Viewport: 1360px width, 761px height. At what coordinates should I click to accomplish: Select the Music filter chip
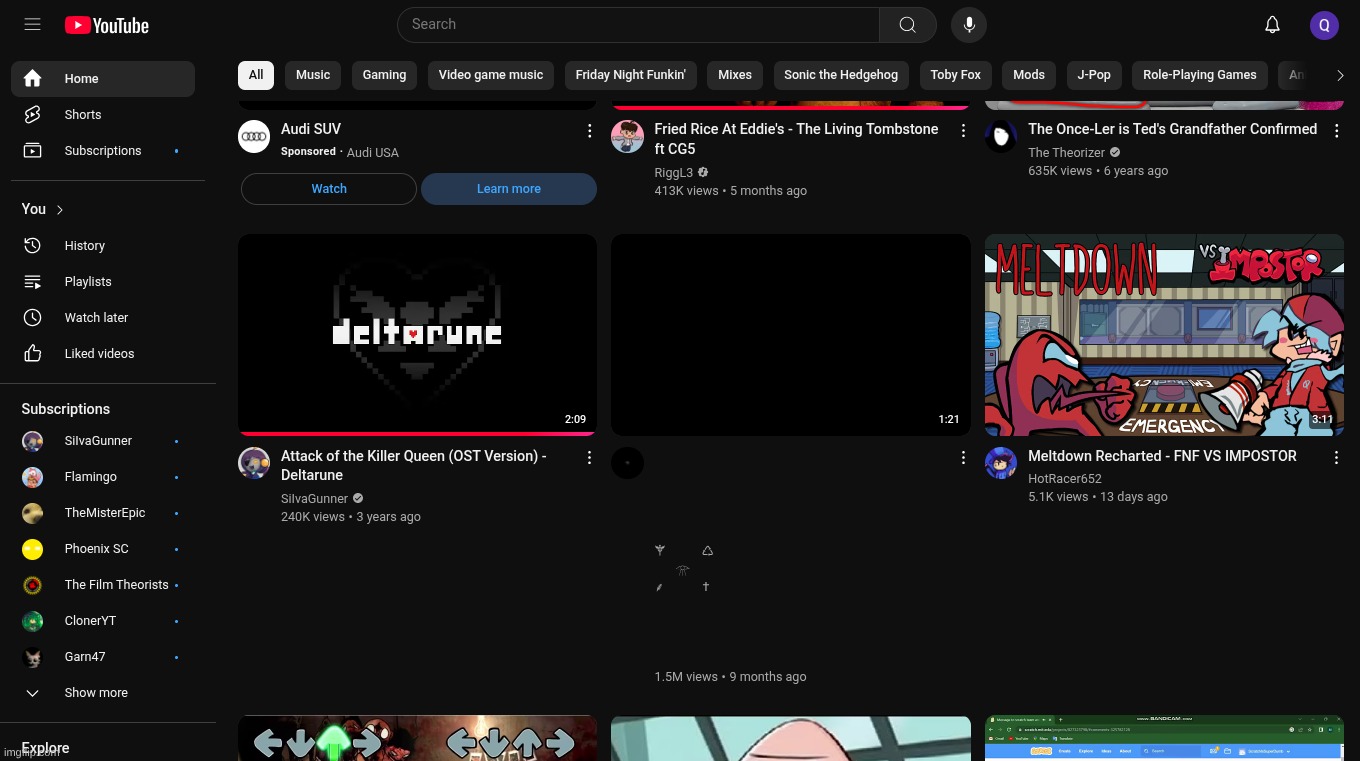pyautogui.click(x=313, y=75)
